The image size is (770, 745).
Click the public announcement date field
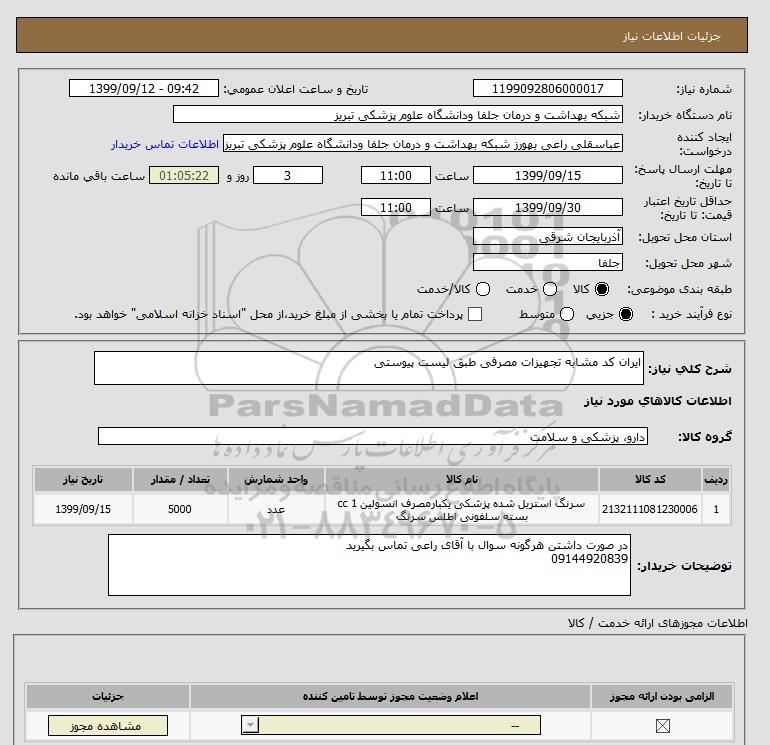pos(144,89)
